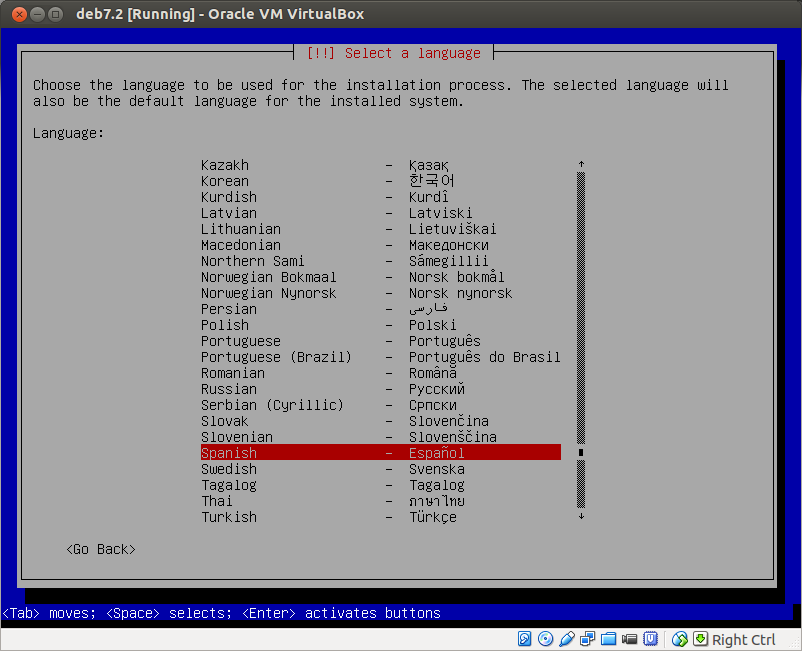Click the Right Ctrl host key indicator

click(x=744, y=639)
